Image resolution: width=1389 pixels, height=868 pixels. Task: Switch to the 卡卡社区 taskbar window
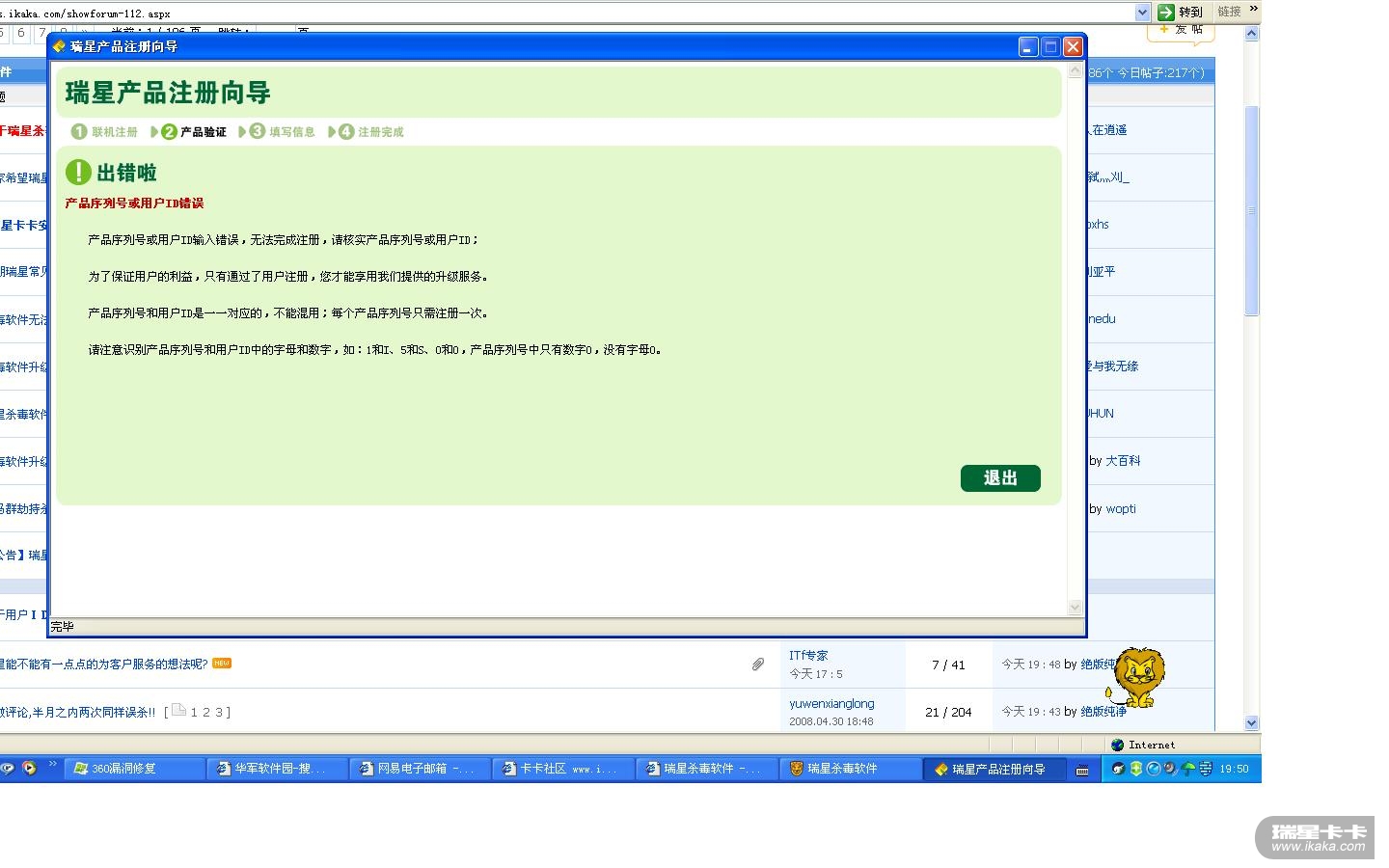564,769
